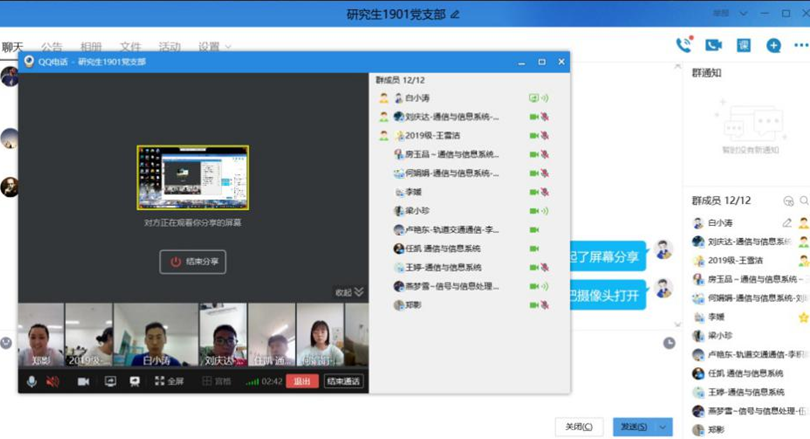The image size is (810, 439).
Task: Click the 02:42 signal strength indicator
Action: tap(265, 381)
